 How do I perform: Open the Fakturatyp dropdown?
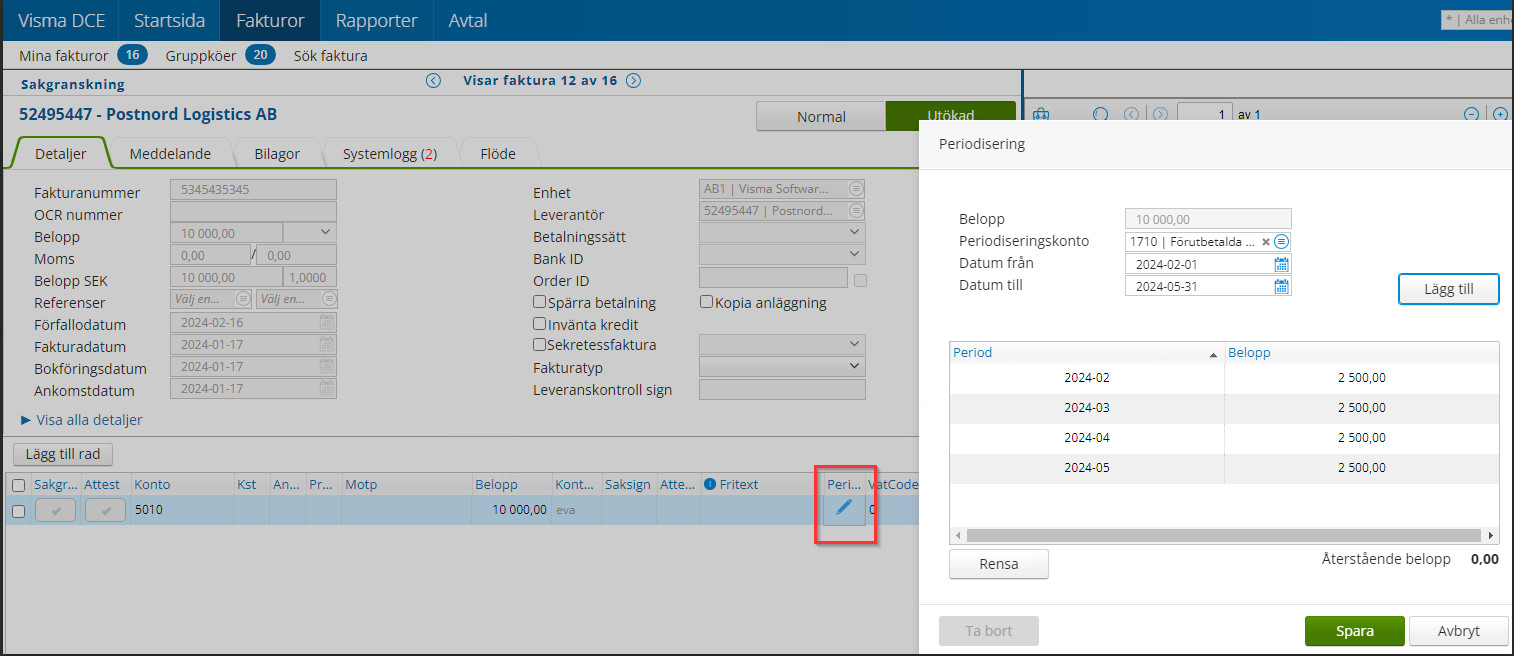click(853, 365)
